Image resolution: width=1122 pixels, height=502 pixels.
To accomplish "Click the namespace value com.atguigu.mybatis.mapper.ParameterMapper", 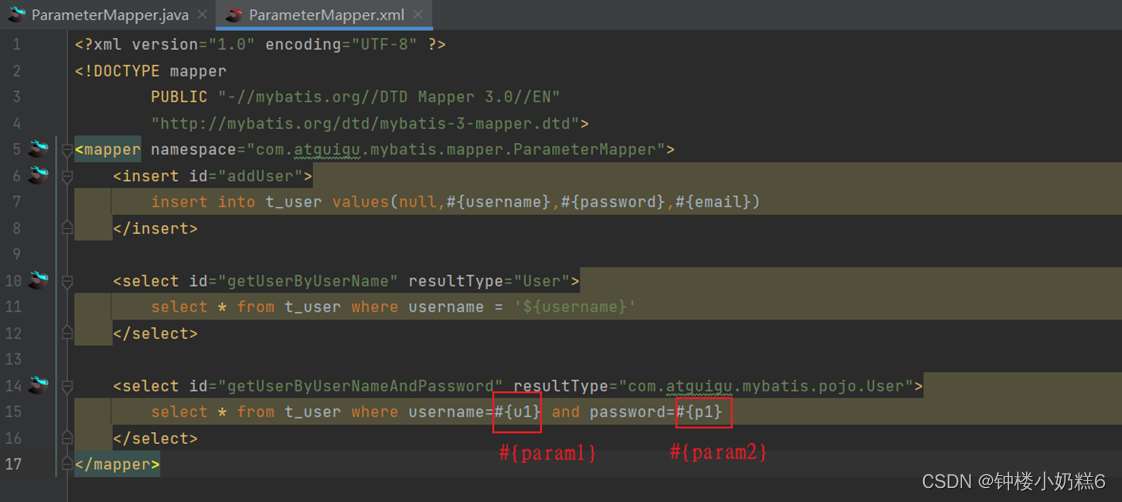I will [456, 149].
